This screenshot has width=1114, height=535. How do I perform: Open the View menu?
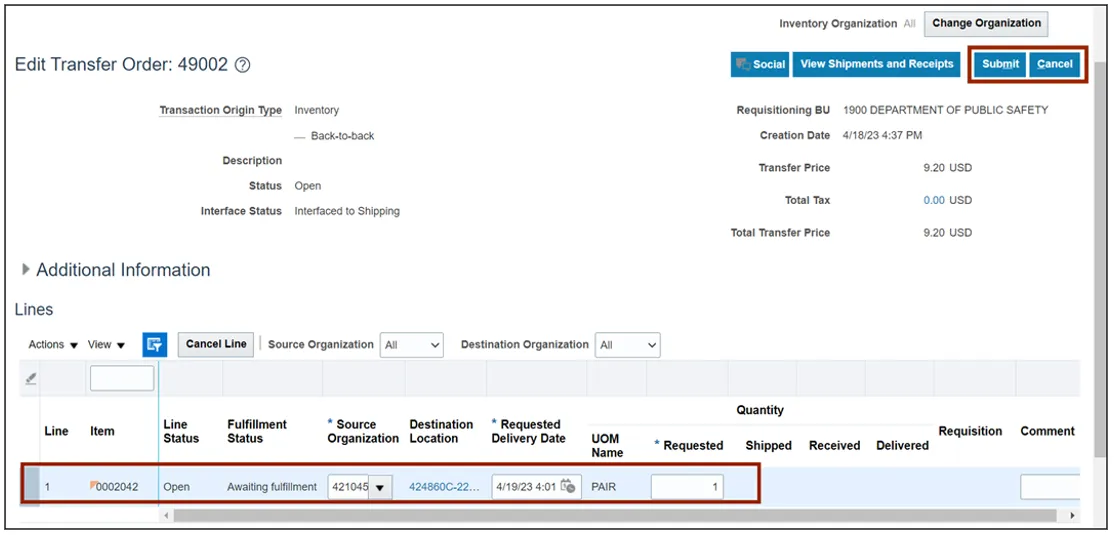[x=106, y=345]
